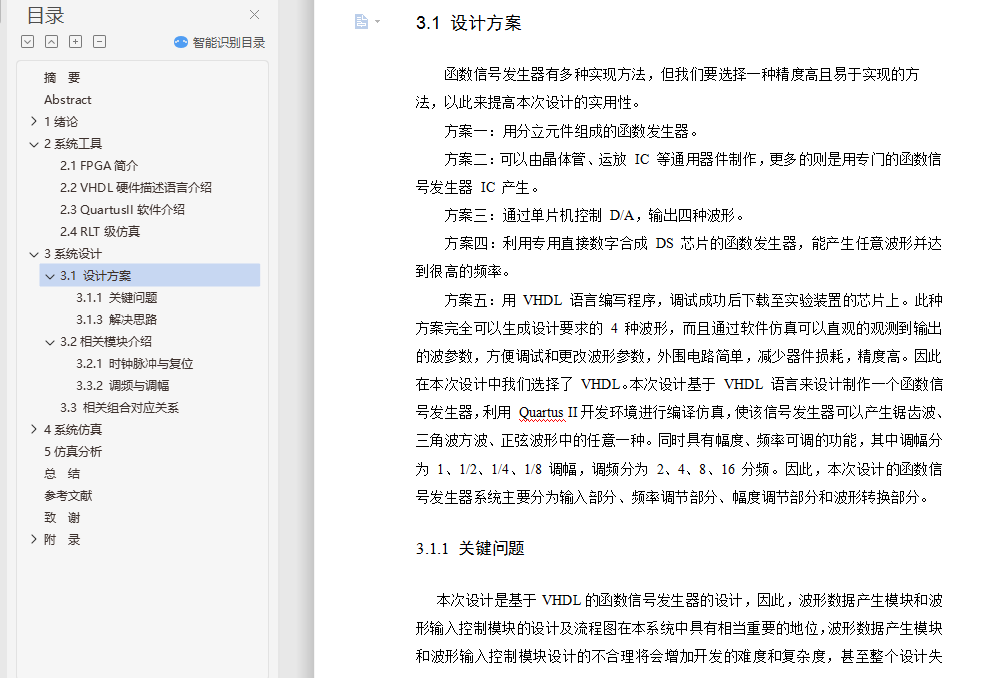The height and width of the screenshot is (678, 1000).
Task: Jump to 3.1.3 解决思路
Action: click(117, 320)
